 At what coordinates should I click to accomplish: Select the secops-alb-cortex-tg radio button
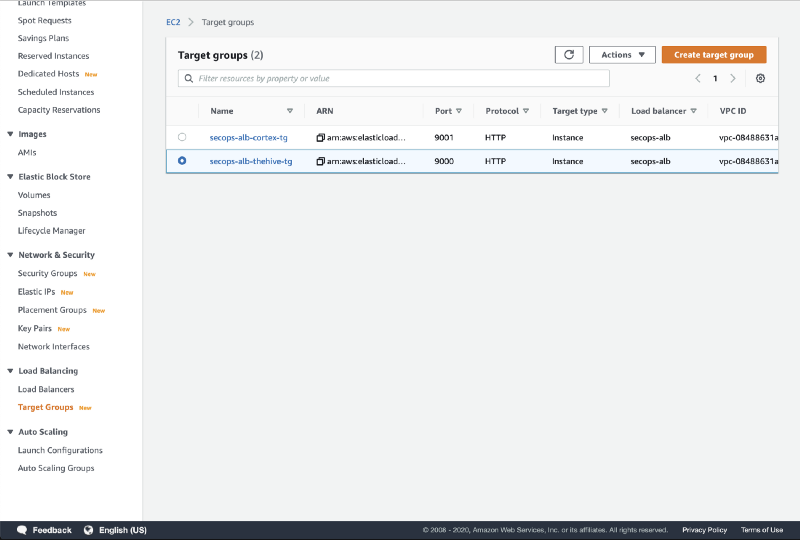tap(182, 137)
